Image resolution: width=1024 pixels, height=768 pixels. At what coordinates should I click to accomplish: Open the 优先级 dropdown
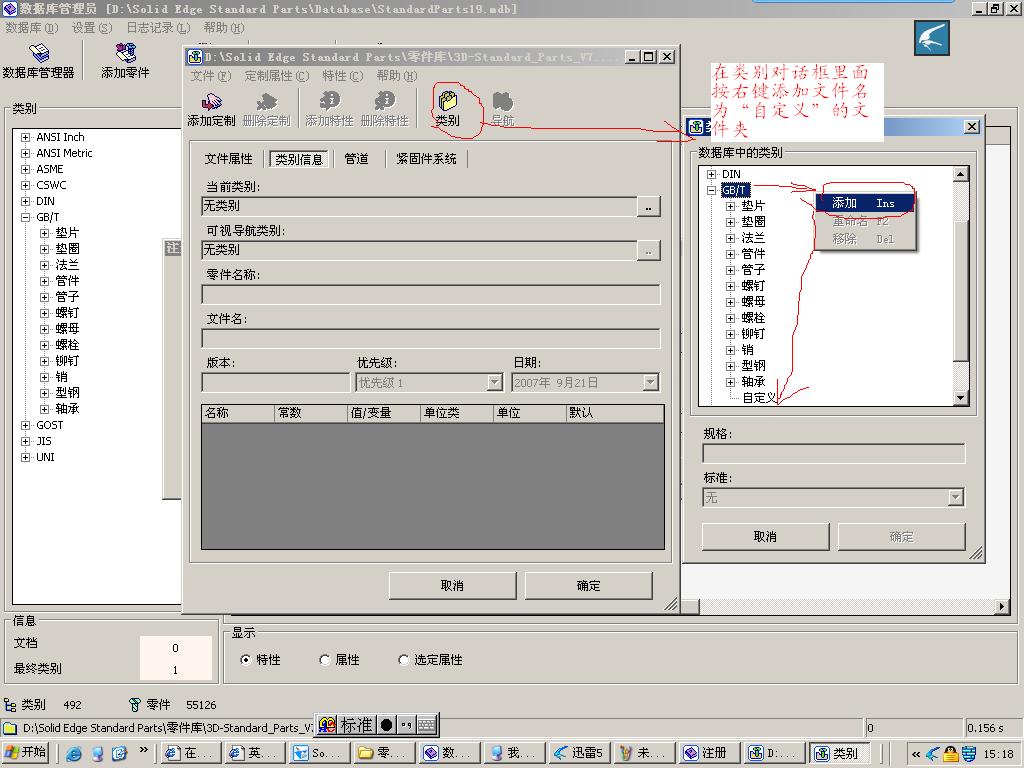pyautogui.click(x=495, y=383)
